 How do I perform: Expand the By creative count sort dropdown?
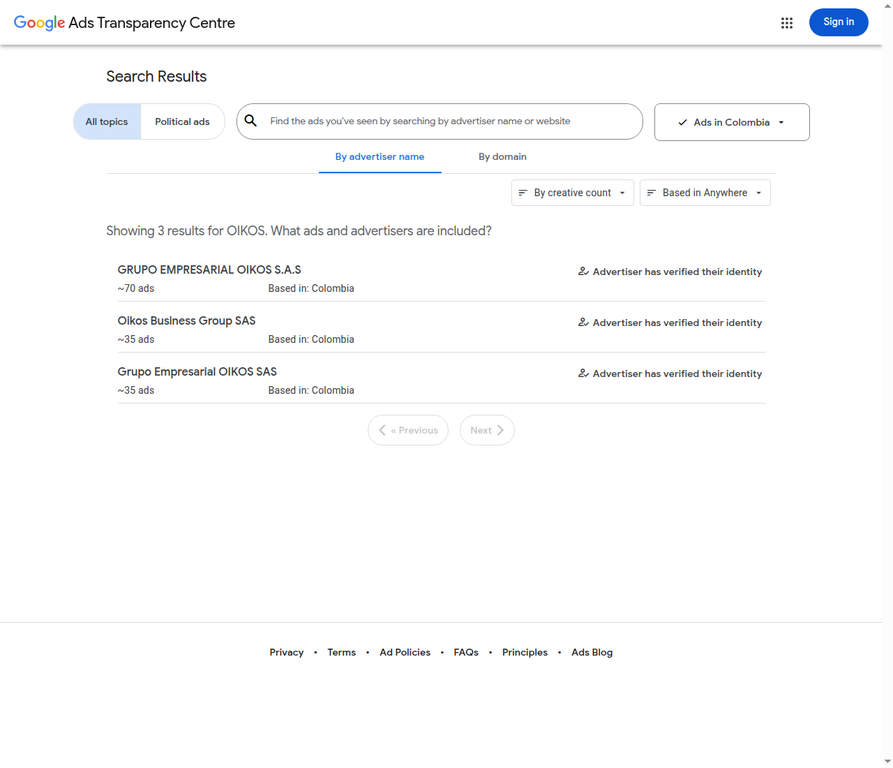(572, 192)
